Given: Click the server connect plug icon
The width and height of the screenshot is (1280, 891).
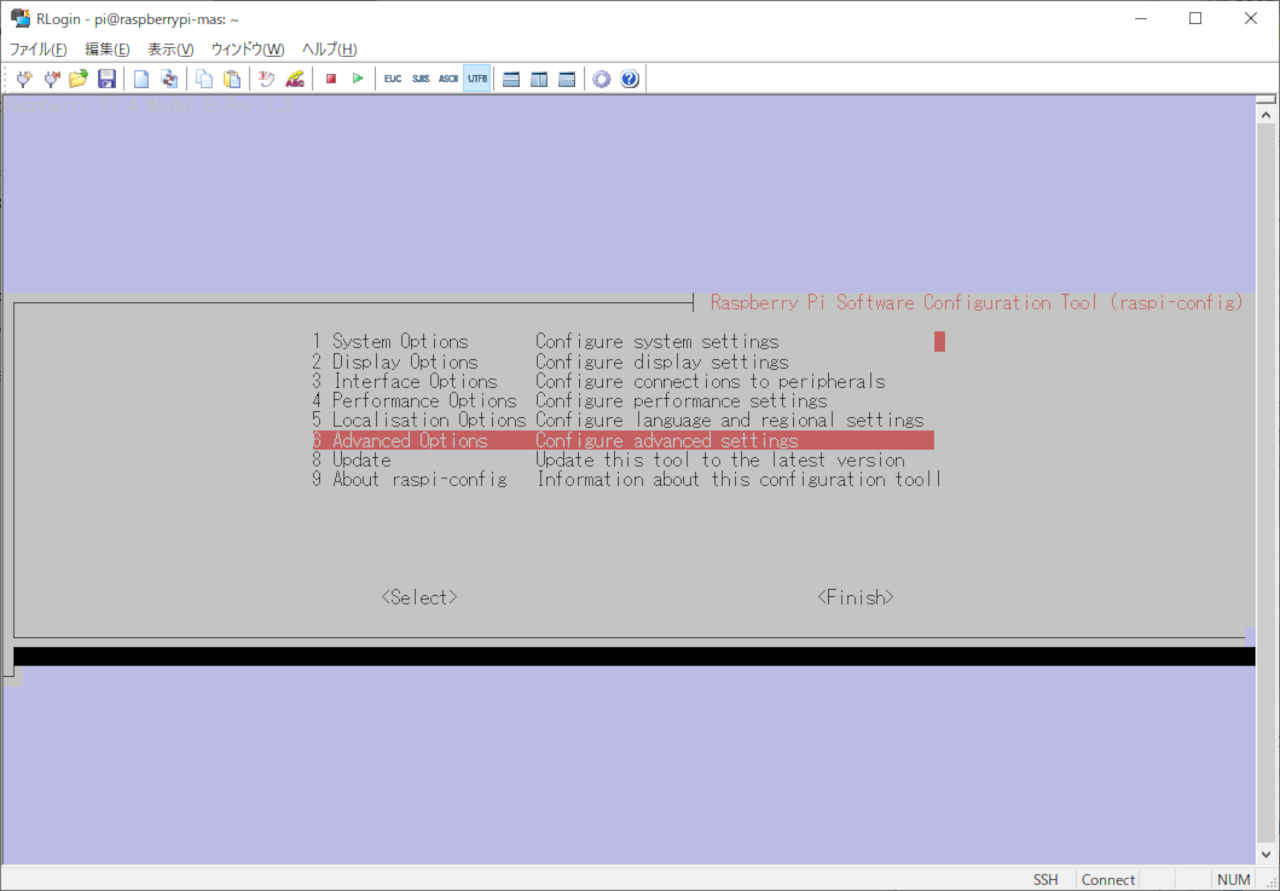Looking at the screenshot, I should point(24,79).
